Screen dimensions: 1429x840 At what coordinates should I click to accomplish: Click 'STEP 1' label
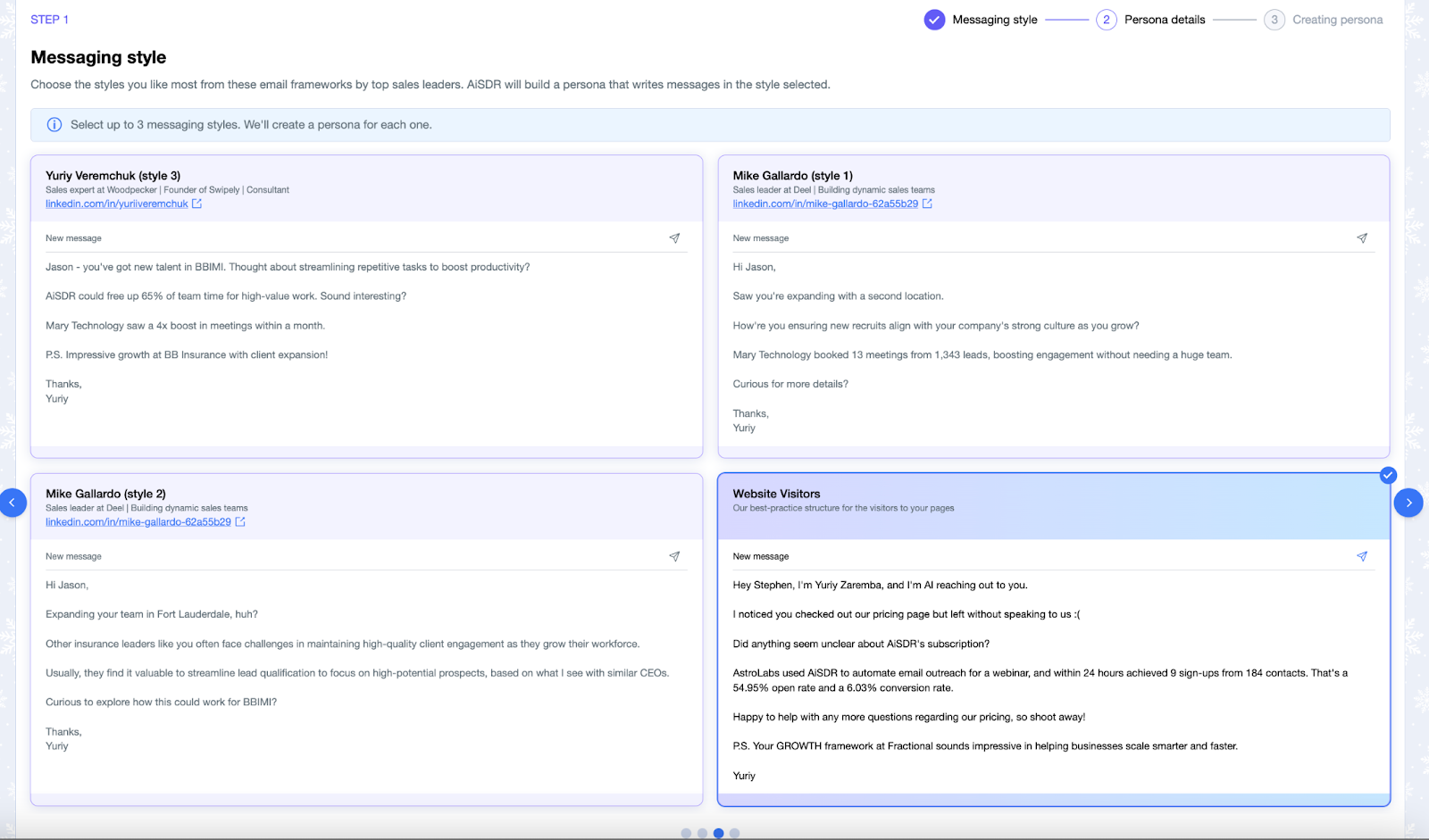coord(49,20)
